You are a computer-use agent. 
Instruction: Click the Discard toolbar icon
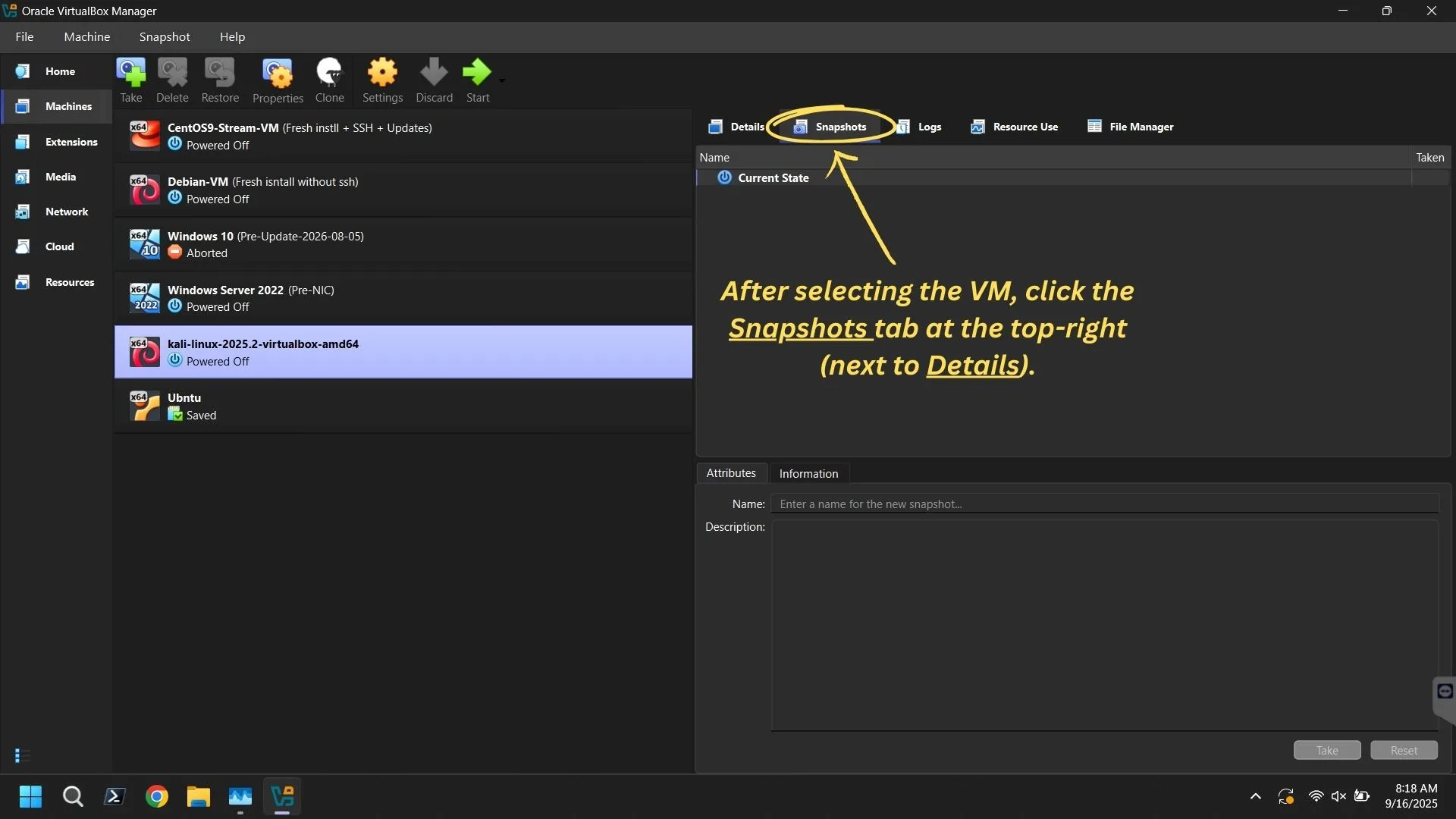tap(433, 76)
